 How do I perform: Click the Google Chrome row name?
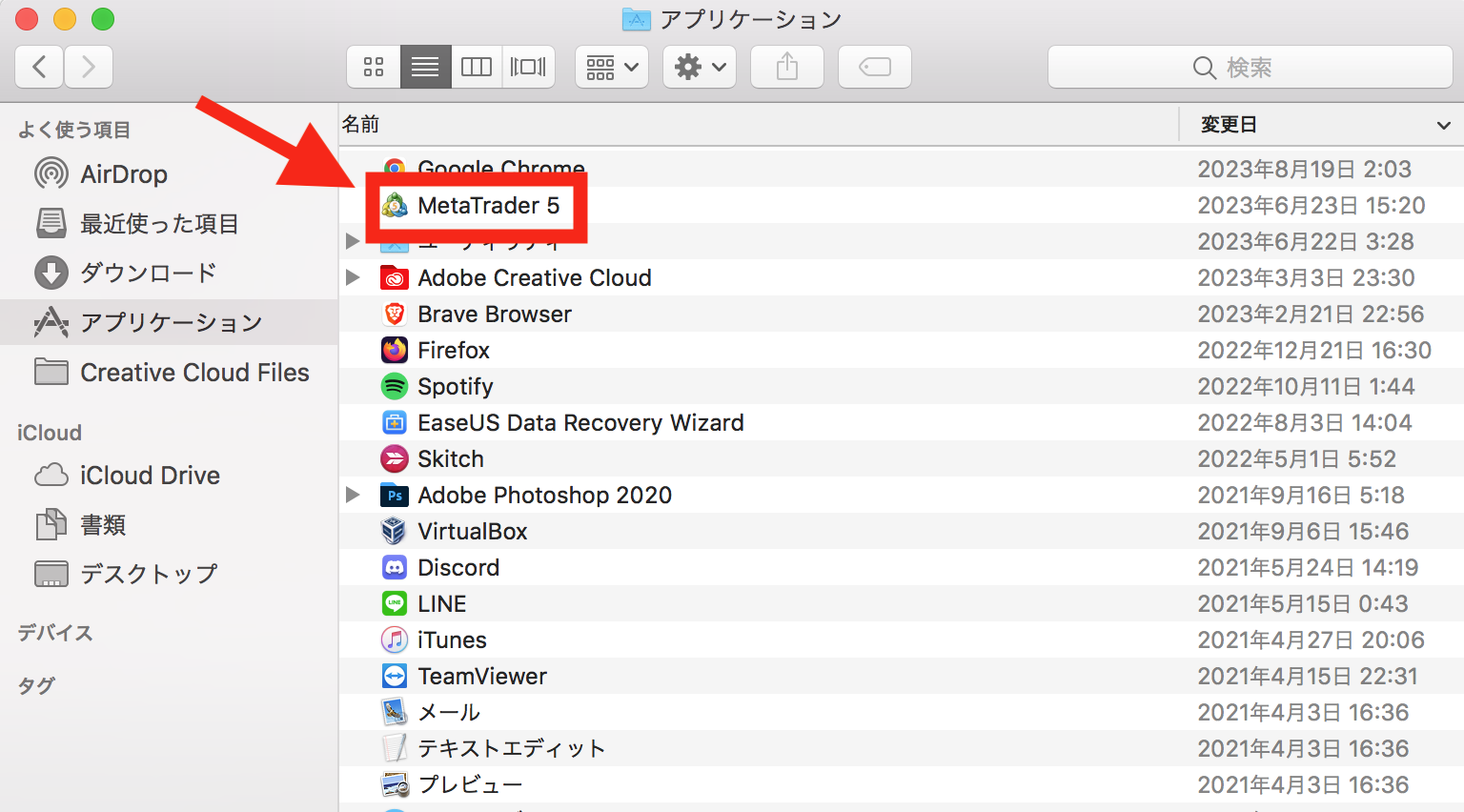click(501, 170)
